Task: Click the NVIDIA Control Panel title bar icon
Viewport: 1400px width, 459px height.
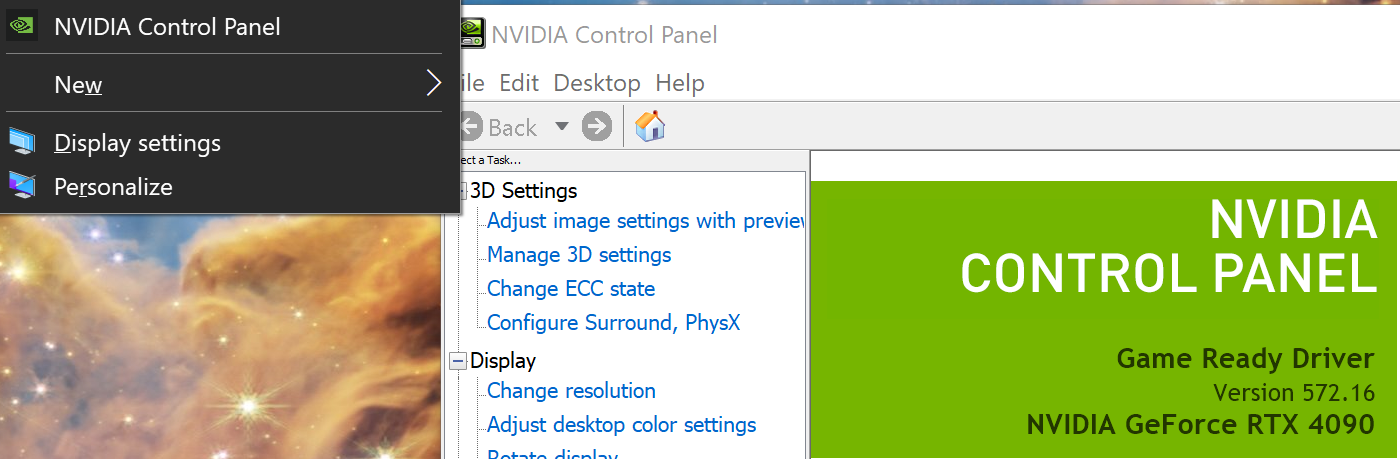Action: tap(471, 34)
